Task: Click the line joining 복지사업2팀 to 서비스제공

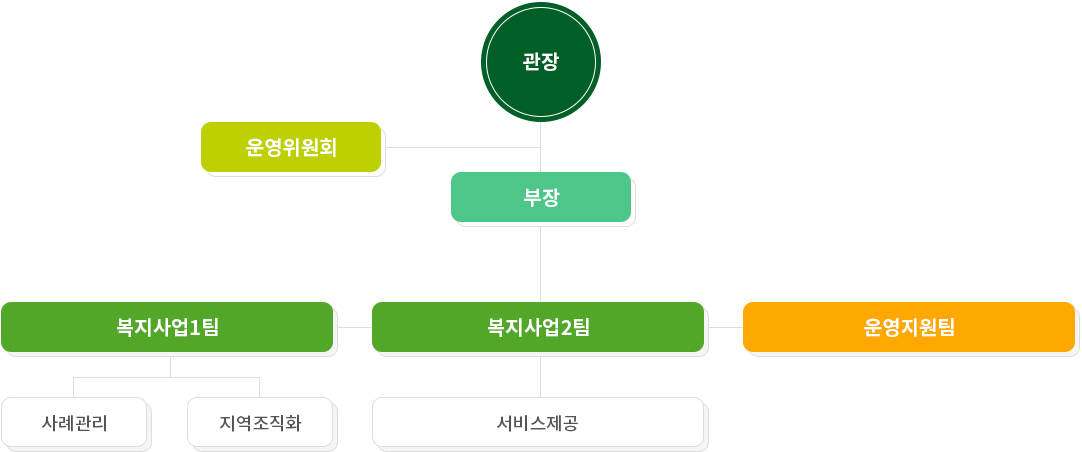Action: pyautogui.click(x=540, y=375)
